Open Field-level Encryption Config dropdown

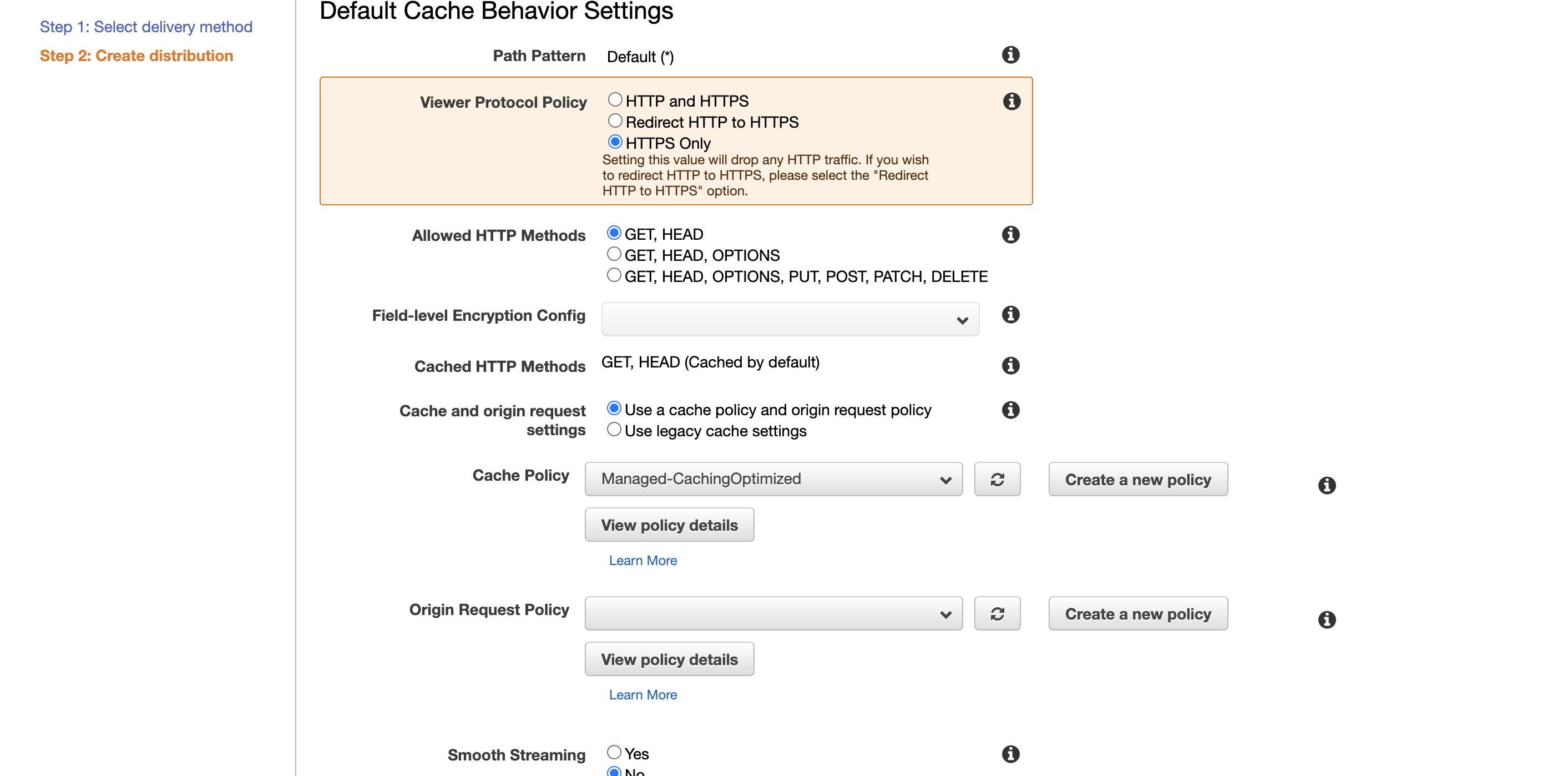790,320
